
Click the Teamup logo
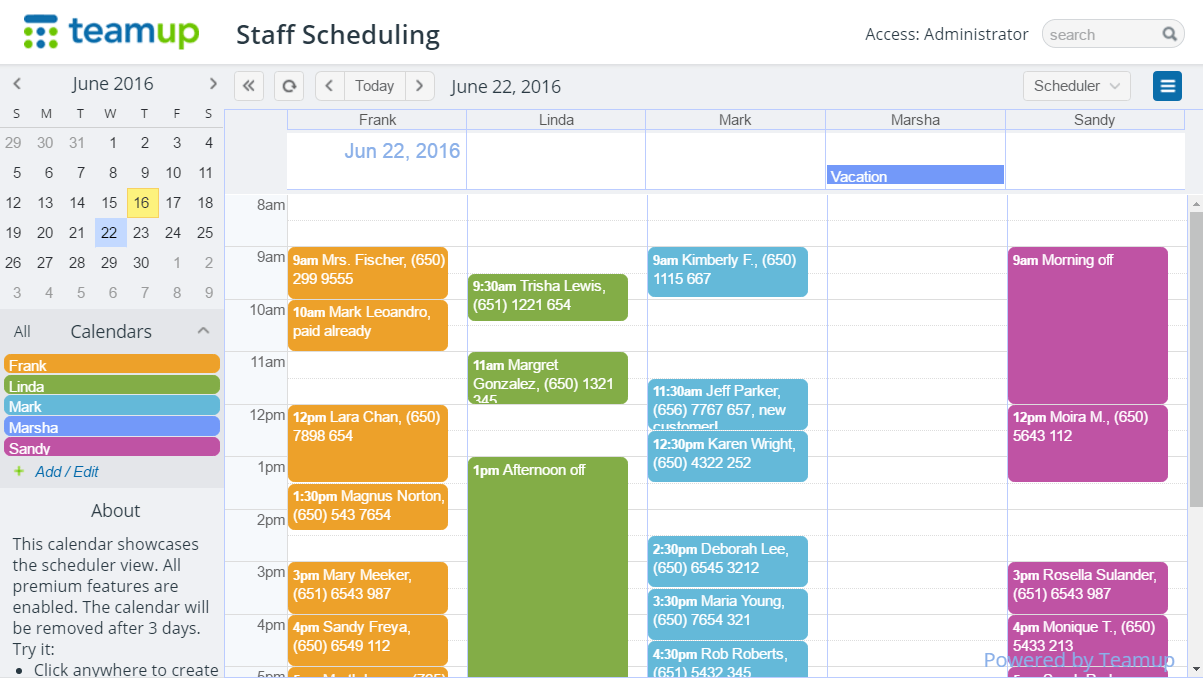tap(112, 32)
